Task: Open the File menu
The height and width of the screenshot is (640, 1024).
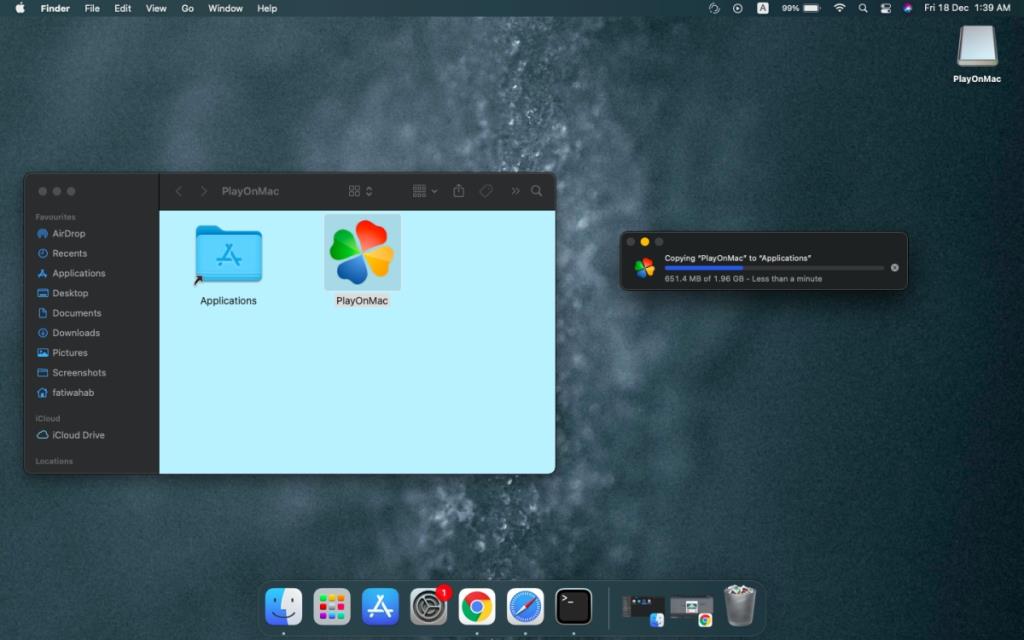Action: coord(91,8)
